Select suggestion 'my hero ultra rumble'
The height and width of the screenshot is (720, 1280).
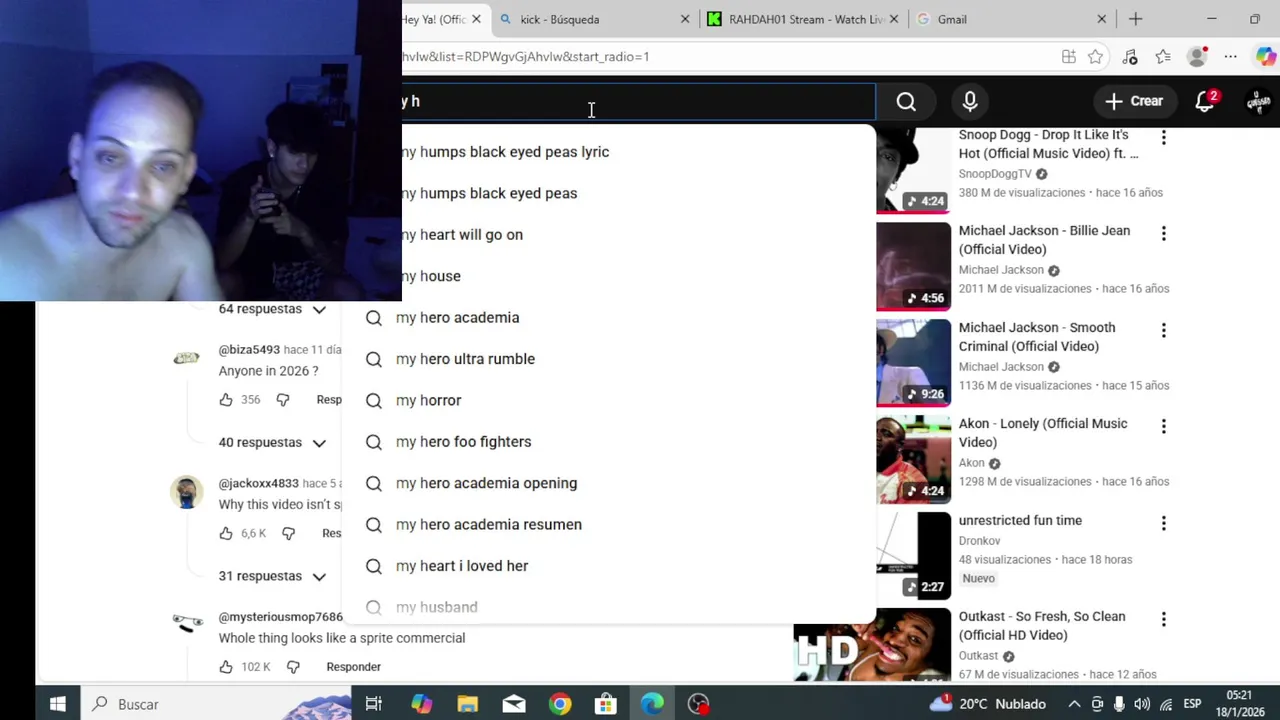[x=608, y=359]
